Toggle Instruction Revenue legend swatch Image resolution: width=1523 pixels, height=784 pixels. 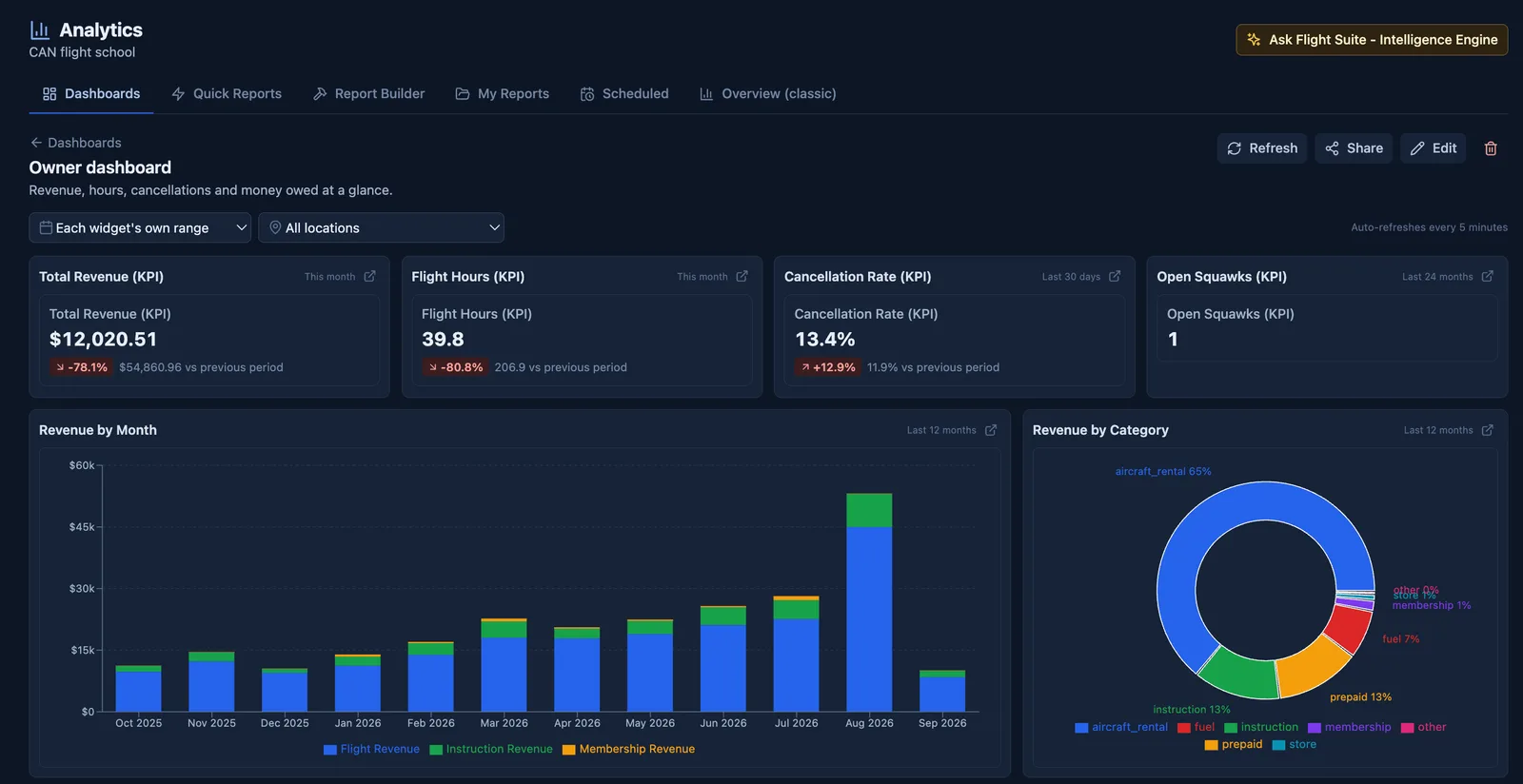tap(436, 750)
